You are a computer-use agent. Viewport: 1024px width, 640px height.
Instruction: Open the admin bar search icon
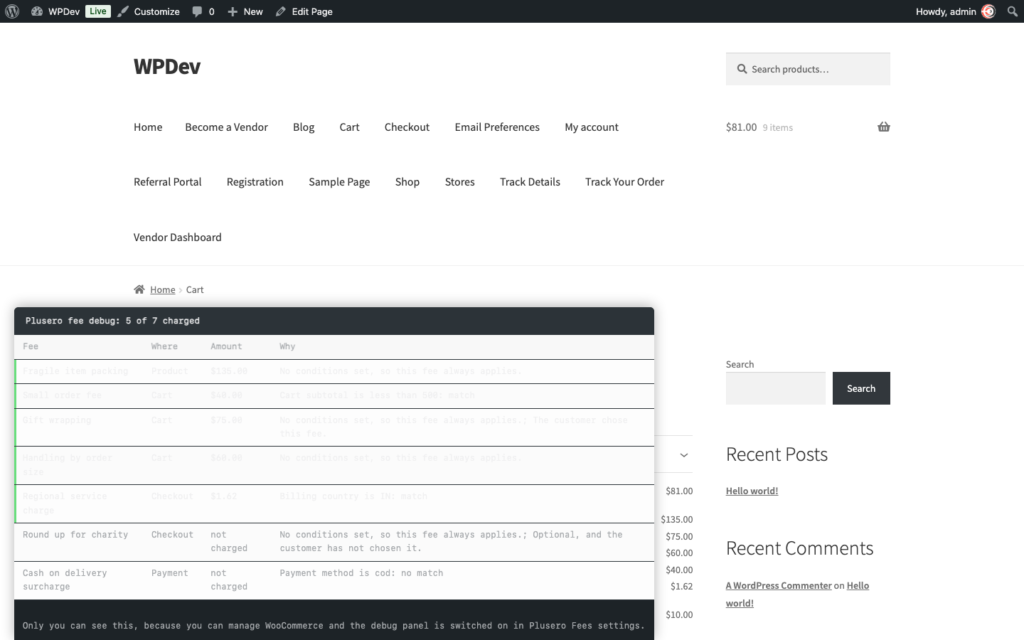pos(1012,11)
